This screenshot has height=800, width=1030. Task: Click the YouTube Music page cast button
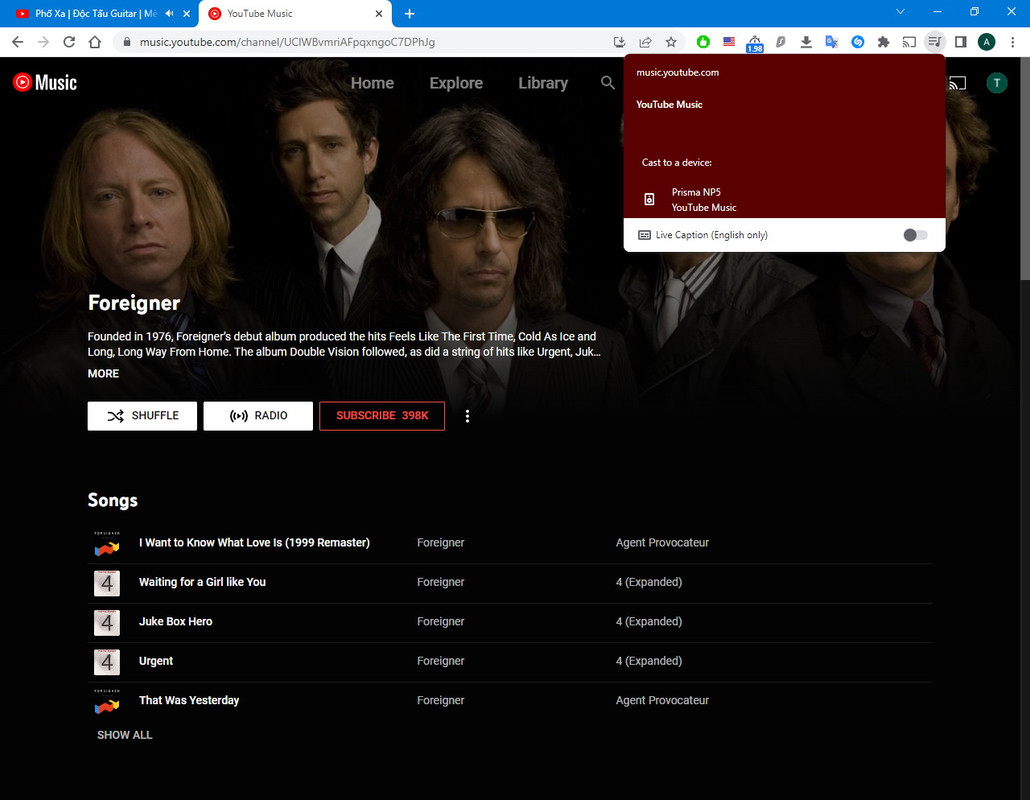[958, 83]
